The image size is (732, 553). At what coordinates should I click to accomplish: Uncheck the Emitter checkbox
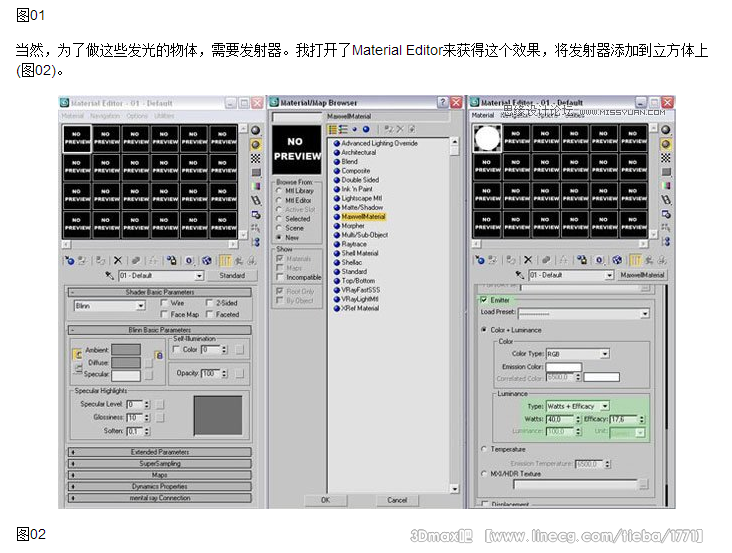484,300
